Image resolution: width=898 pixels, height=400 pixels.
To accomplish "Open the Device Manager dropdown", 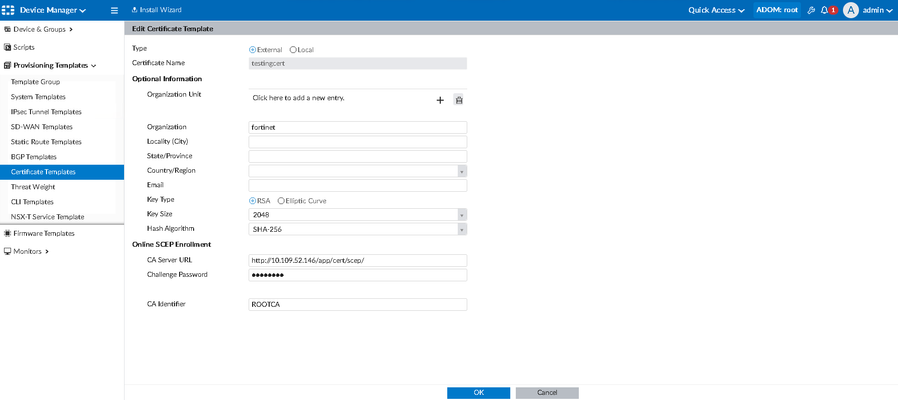I will [x=53, y=10].
